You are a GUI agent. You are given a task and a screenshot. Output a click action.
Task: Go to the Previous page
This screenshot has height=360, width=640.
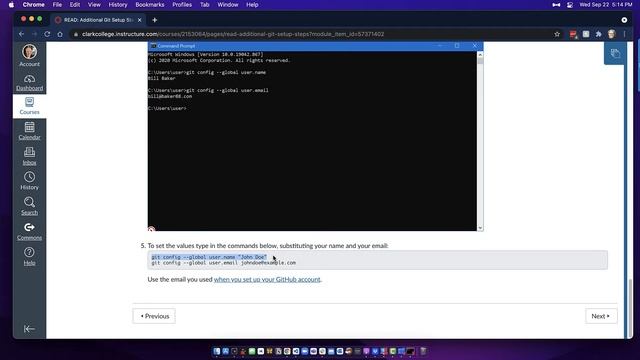point(154,316)
